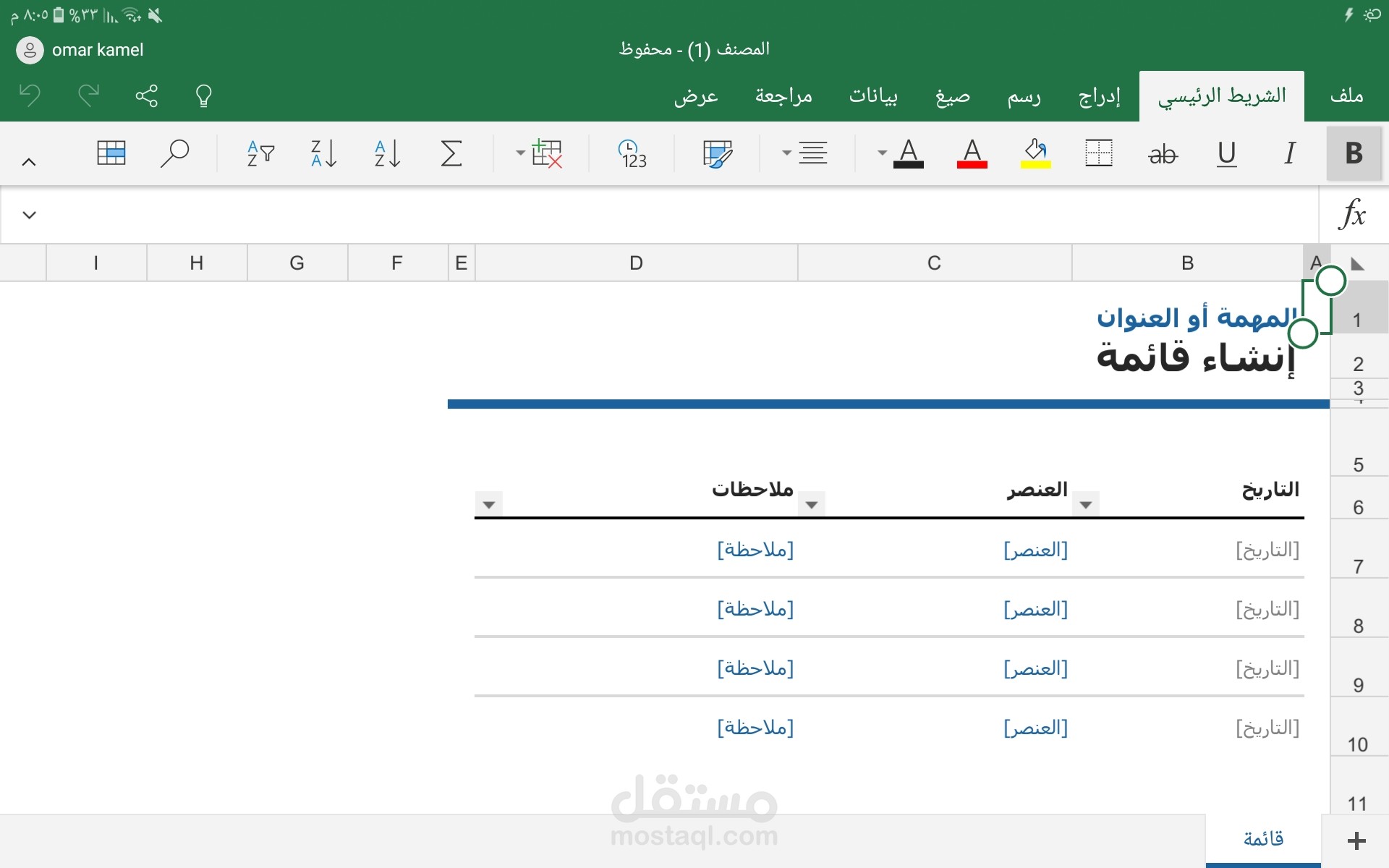Toggle Bold formatting button
Screen dimensions: 1389x868
[x=1354, y=153]
